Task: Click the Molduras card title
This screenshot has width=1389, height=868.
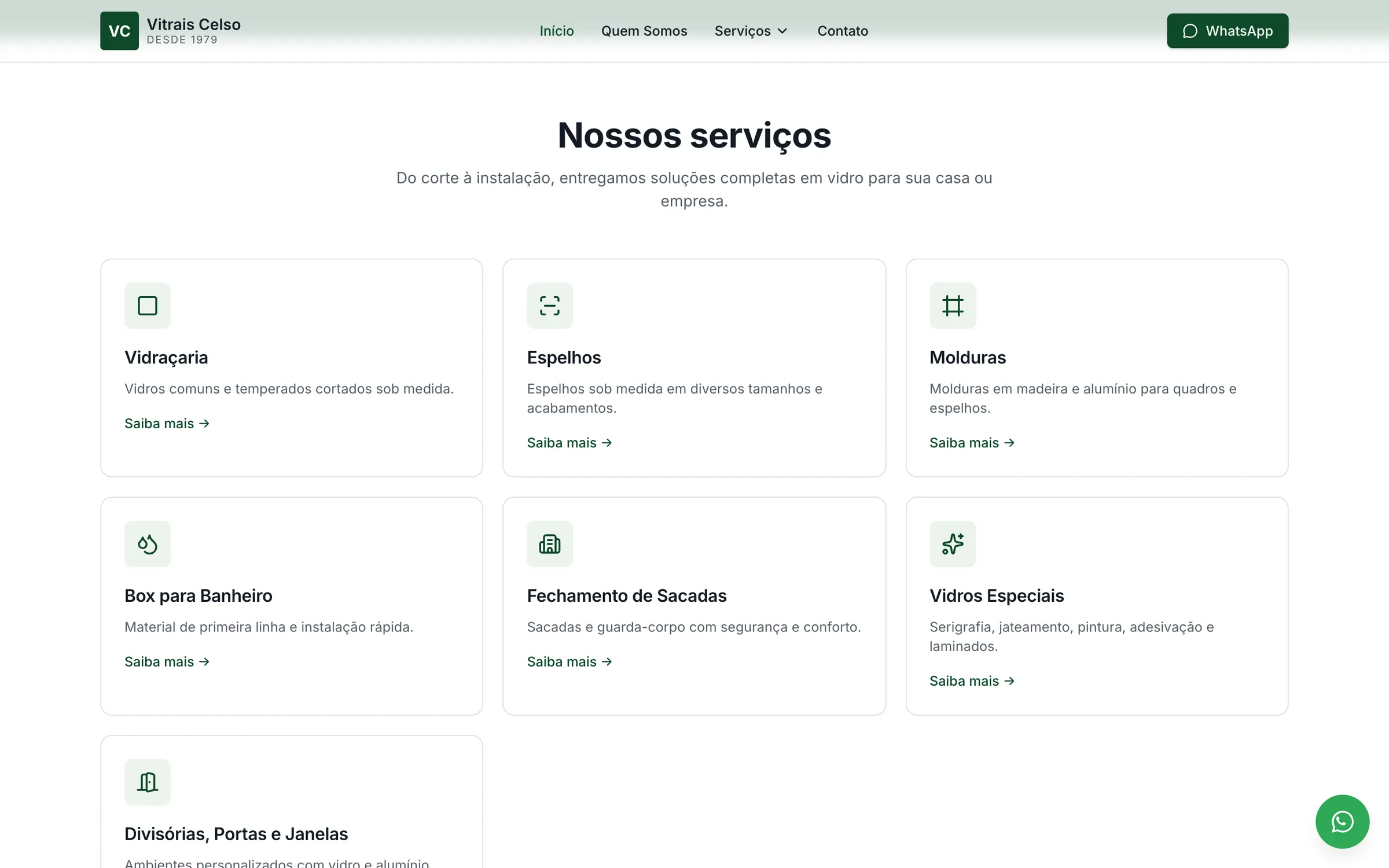Action: point(968,358)
